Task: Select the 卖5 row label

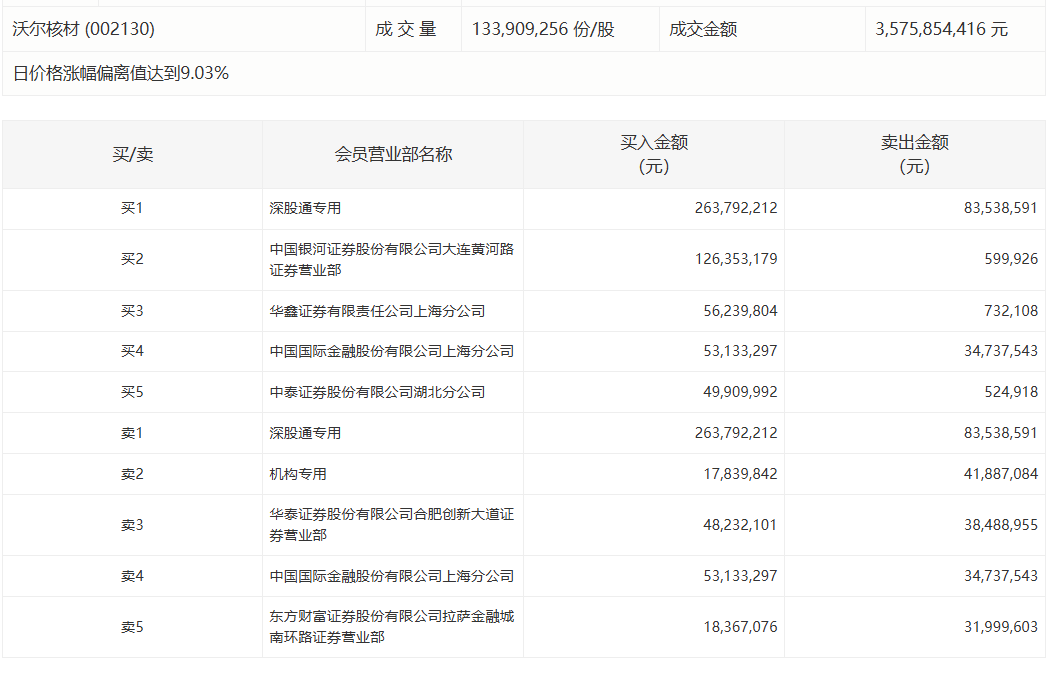Action: pos(132,627)
